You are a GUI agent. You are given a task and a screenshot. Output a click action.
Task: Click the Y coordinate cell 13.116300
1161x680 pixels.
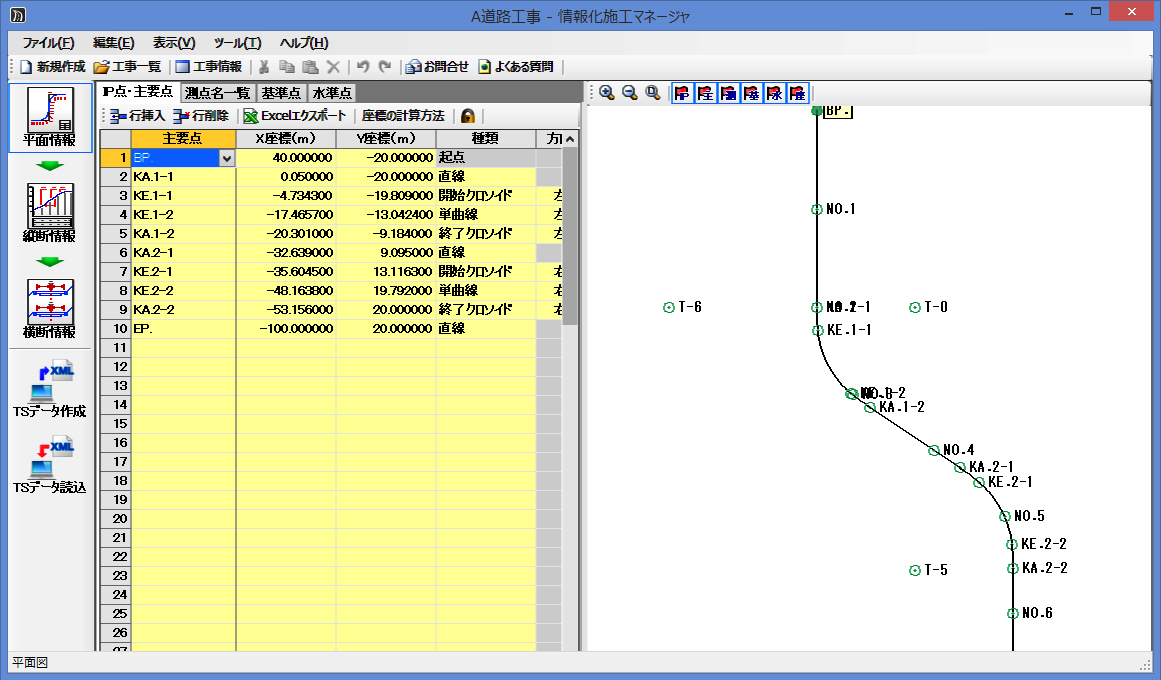point(386,271)
